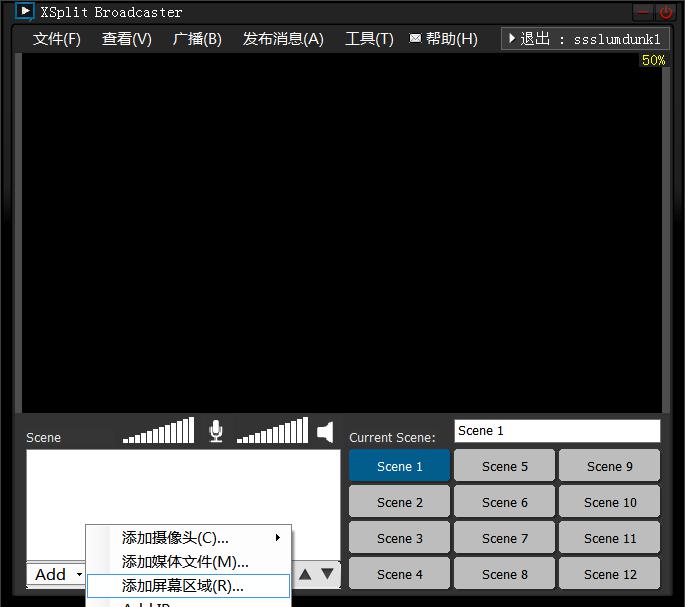The image size is (685, 607).
Task: Click the XSplit Broadcaster logo icon
Action: pyautogui.click(x=24, y=11)
